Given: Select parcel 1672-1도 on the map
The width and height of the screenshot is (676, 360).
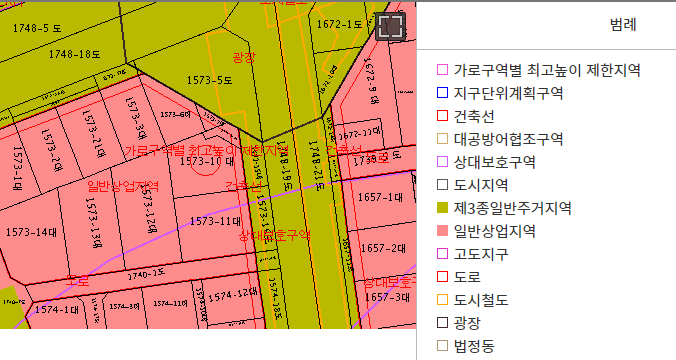Looking at the screenshot, I should tap(339, 25).
